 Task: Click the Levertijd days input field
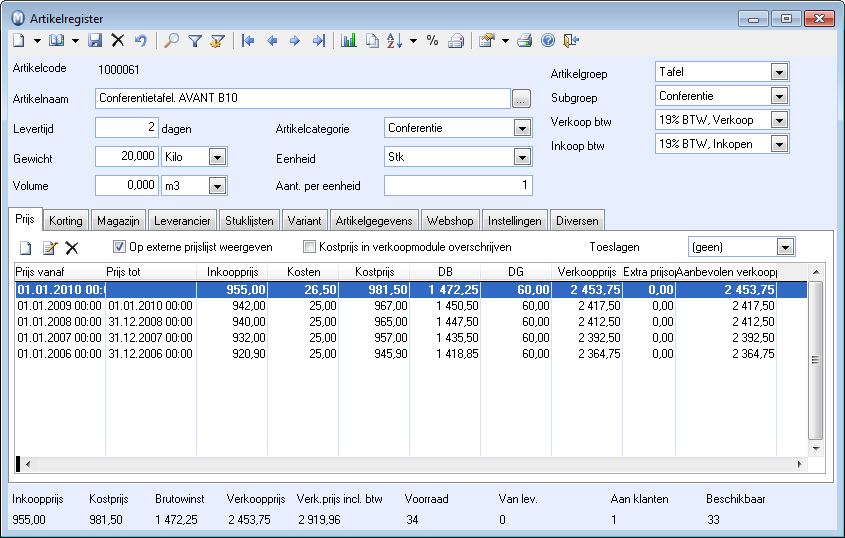[x=127, y=128]
